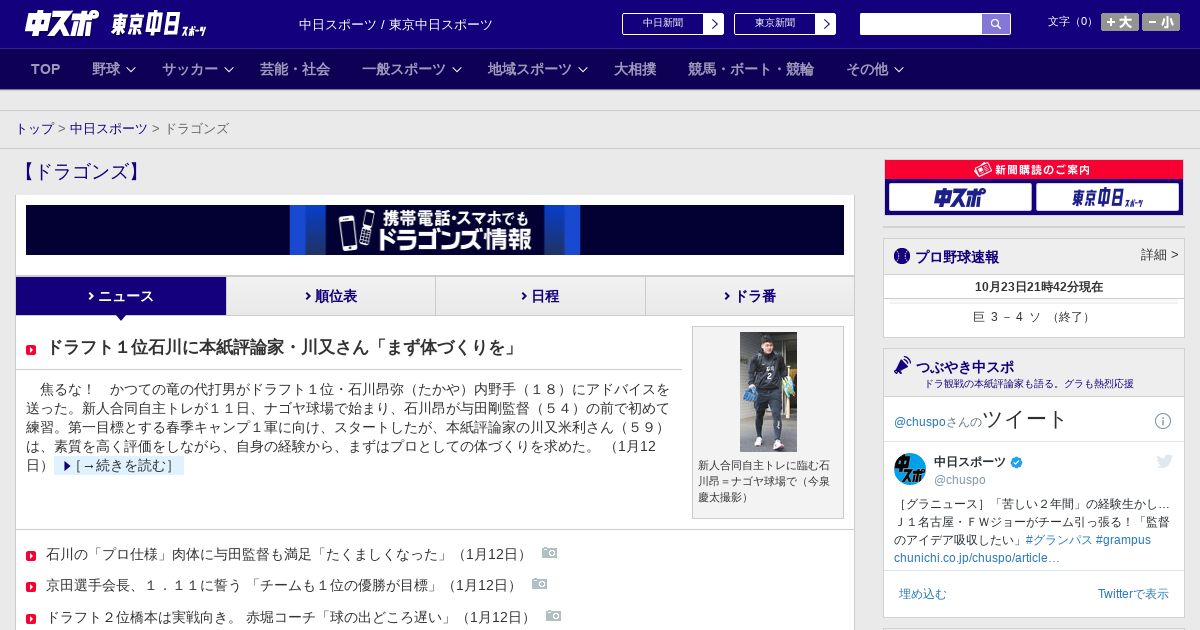Viewport: 1200px width, 630px height.
Task: Switch to the 順位表 tab
Action: point(331,296)
